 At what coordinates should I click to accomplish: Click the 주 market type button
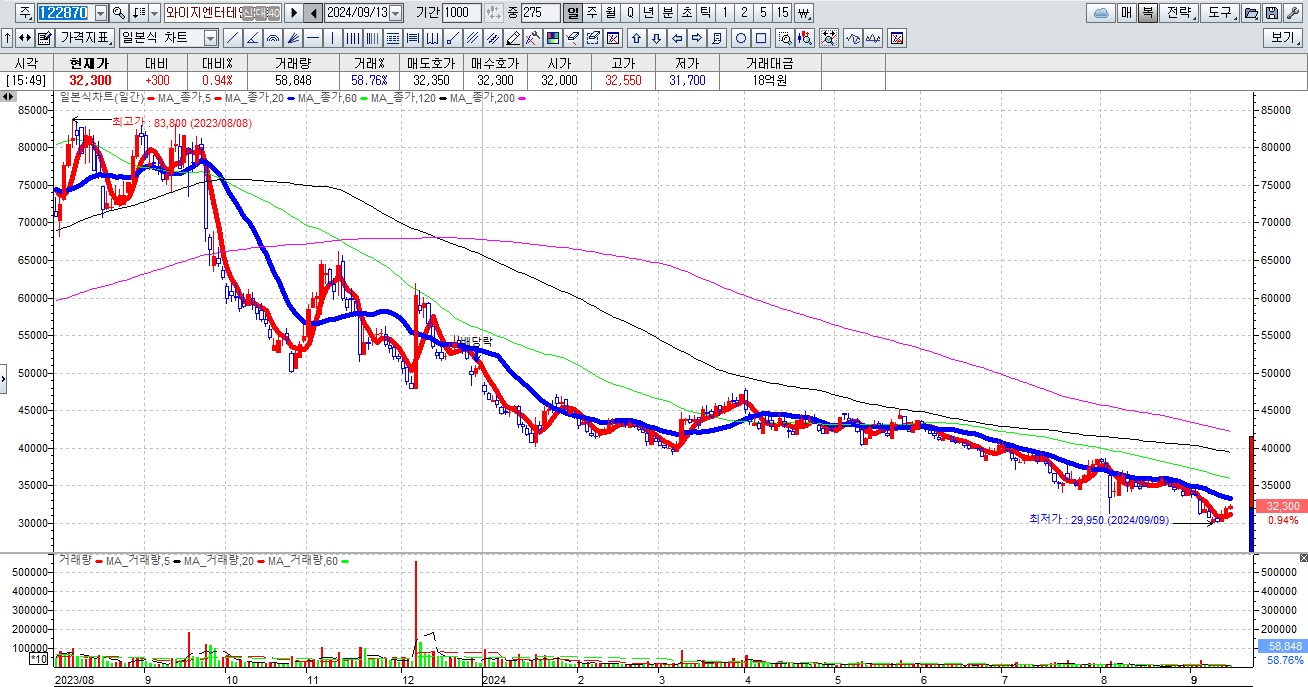[x=26, y=13]
